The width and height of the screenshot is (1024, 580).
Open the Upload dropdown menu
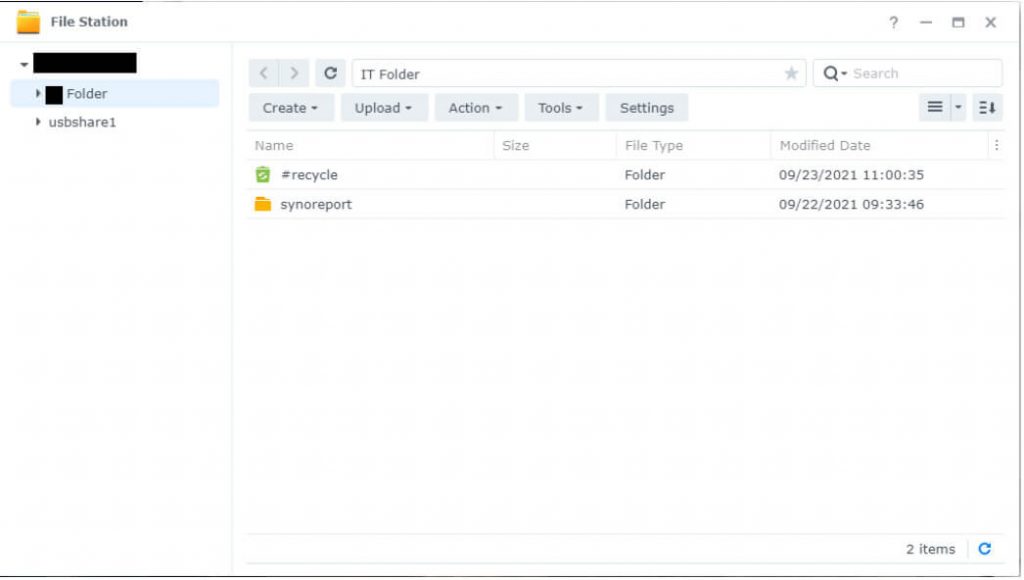click(x=383, y=108)
